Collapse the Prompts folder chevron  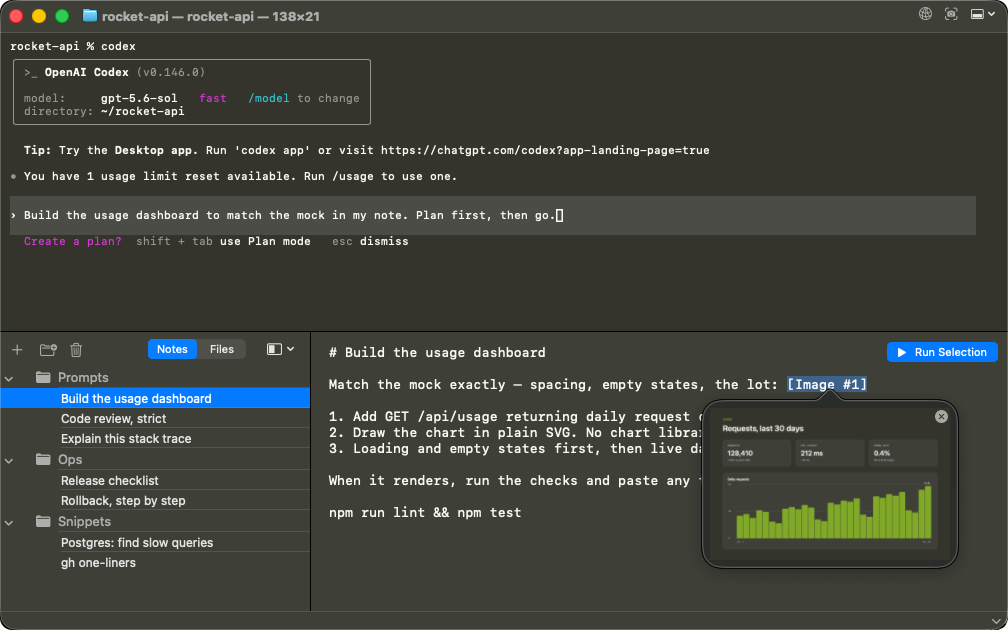click(9, 378)
